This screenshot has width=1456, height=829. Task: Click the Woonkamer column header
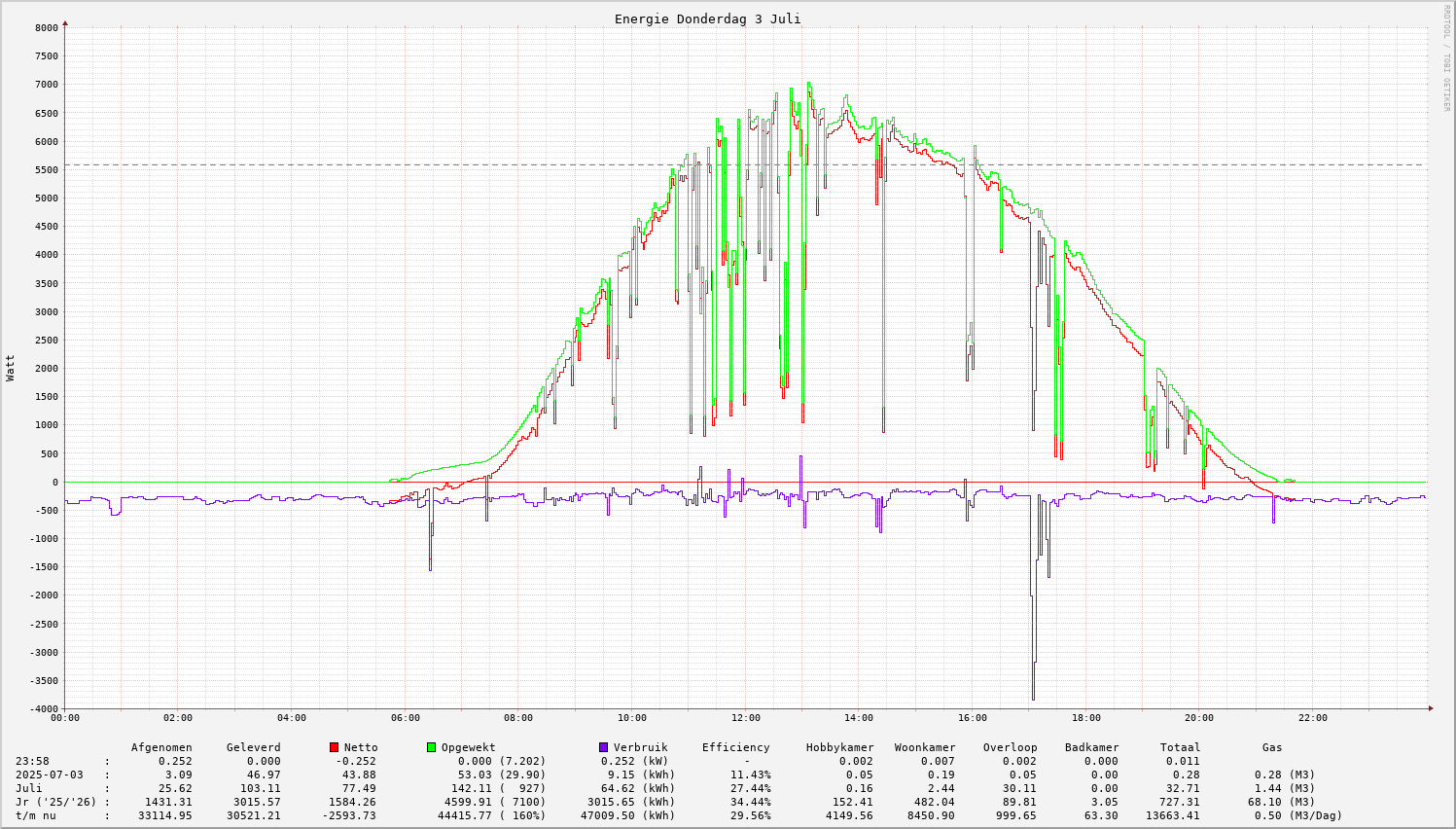coord(925,747)
